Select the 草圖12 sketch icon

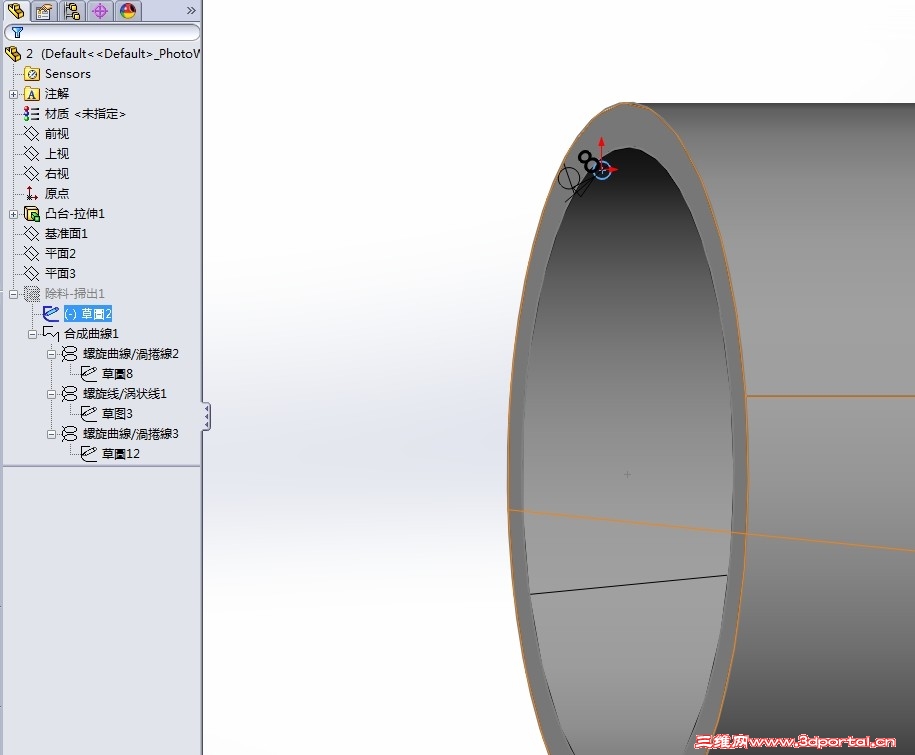pyautogui.click(x=89, y=453)
